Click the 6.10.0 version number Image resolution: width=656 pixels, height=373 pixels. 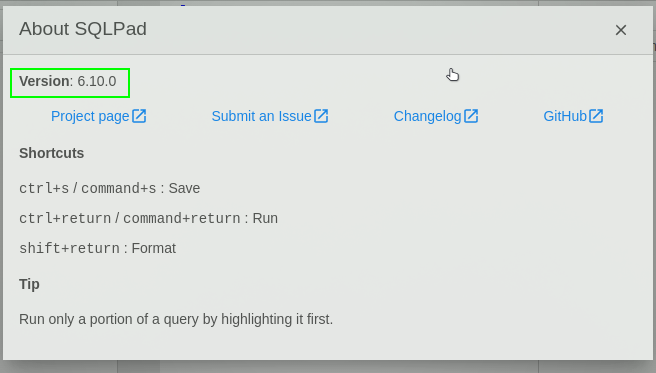[x=97, y=81]
